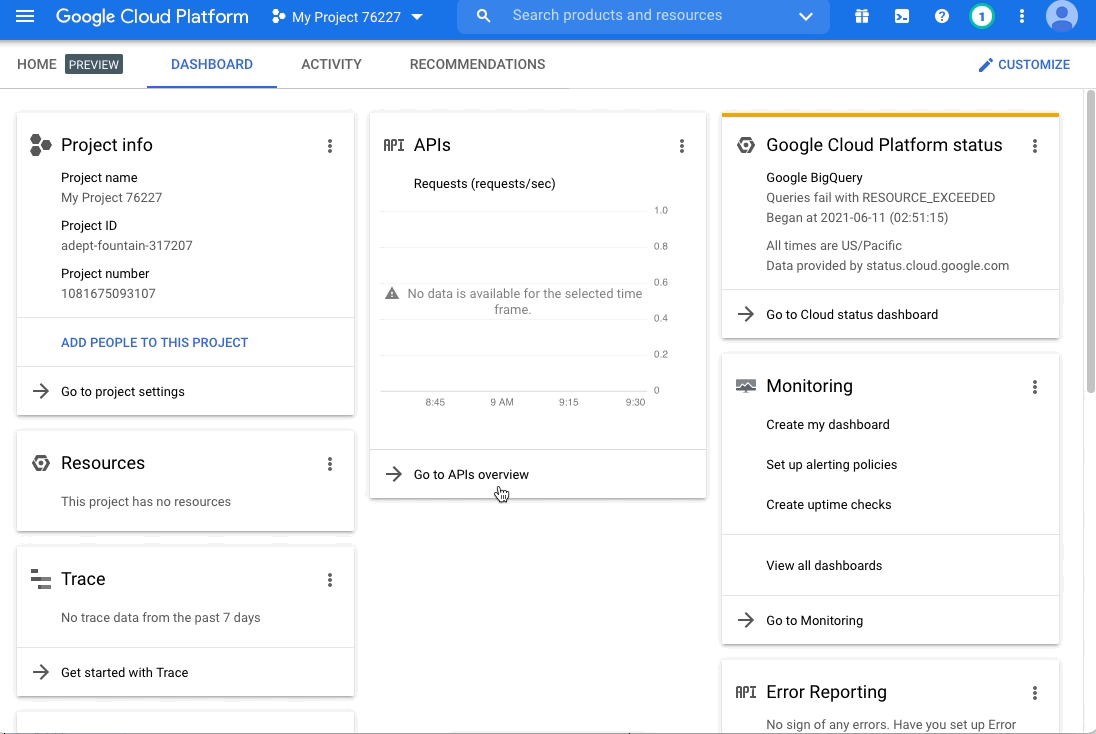This screenshot has width=1096, height=734.
Task: Open the Activity tab
Action: [x=331, y=64]
